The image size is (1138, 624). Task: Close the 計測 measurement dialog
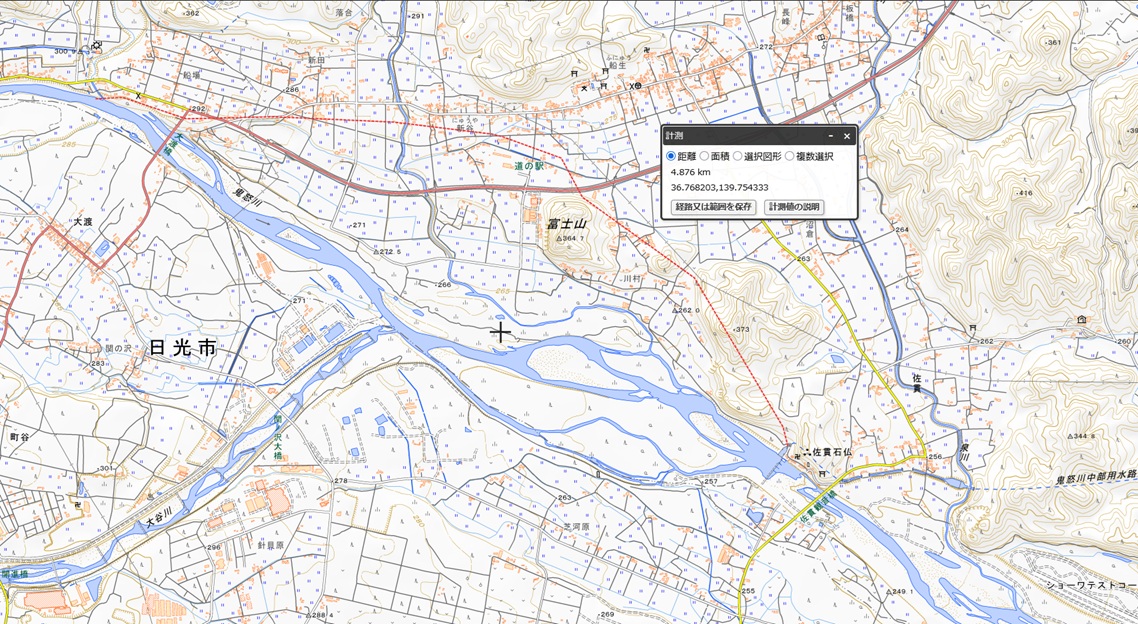pyautogui.click(x=847, y=136)
